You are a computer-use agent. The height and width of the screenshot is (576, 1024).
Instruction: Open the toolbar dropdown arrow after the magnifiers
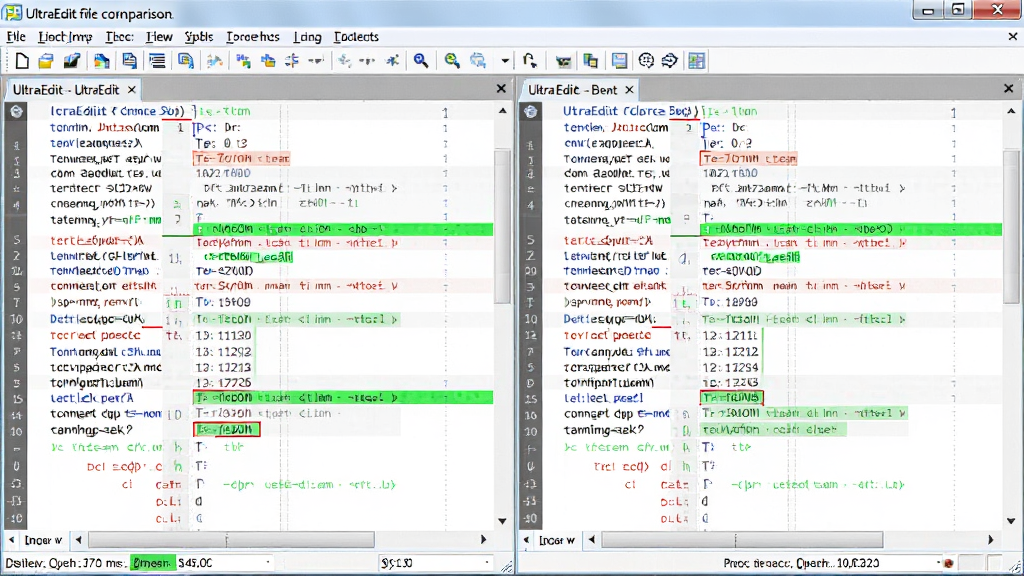click(505, 61)
